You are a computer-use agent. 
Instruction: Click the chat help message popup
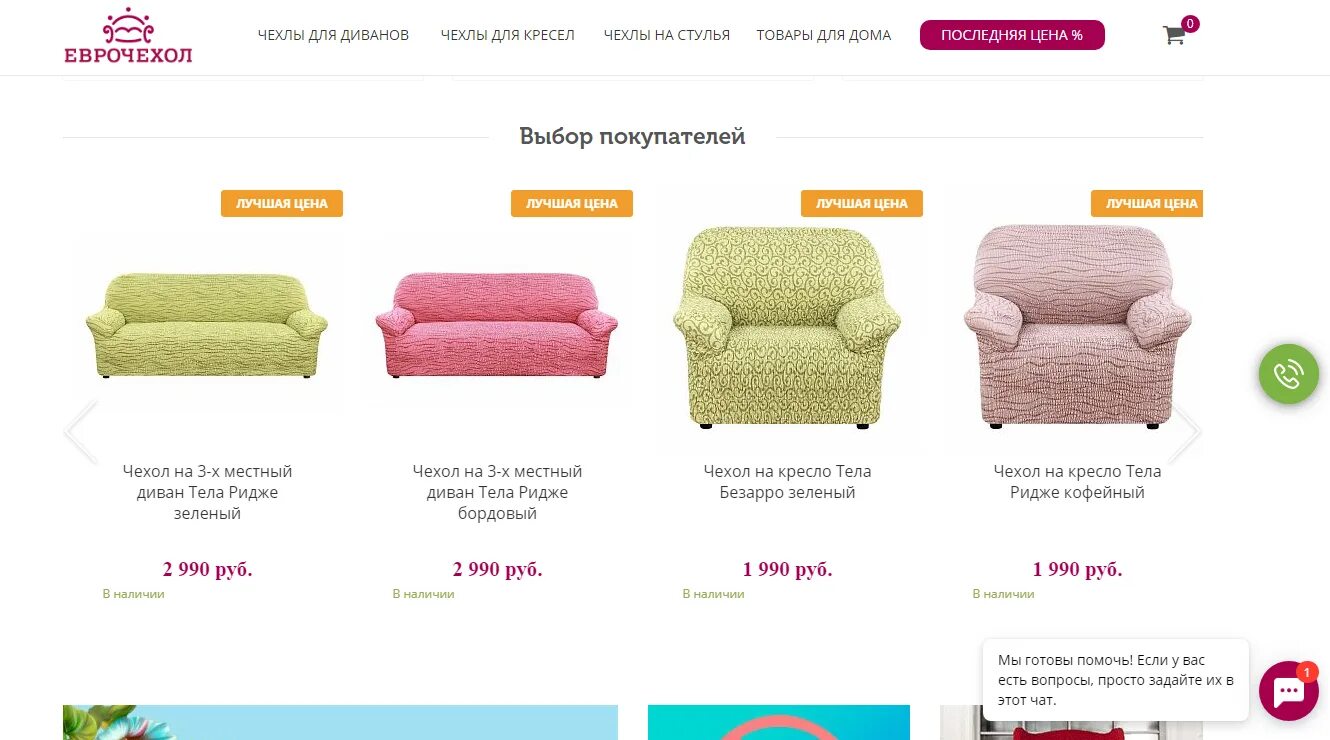click(1116, 680)
